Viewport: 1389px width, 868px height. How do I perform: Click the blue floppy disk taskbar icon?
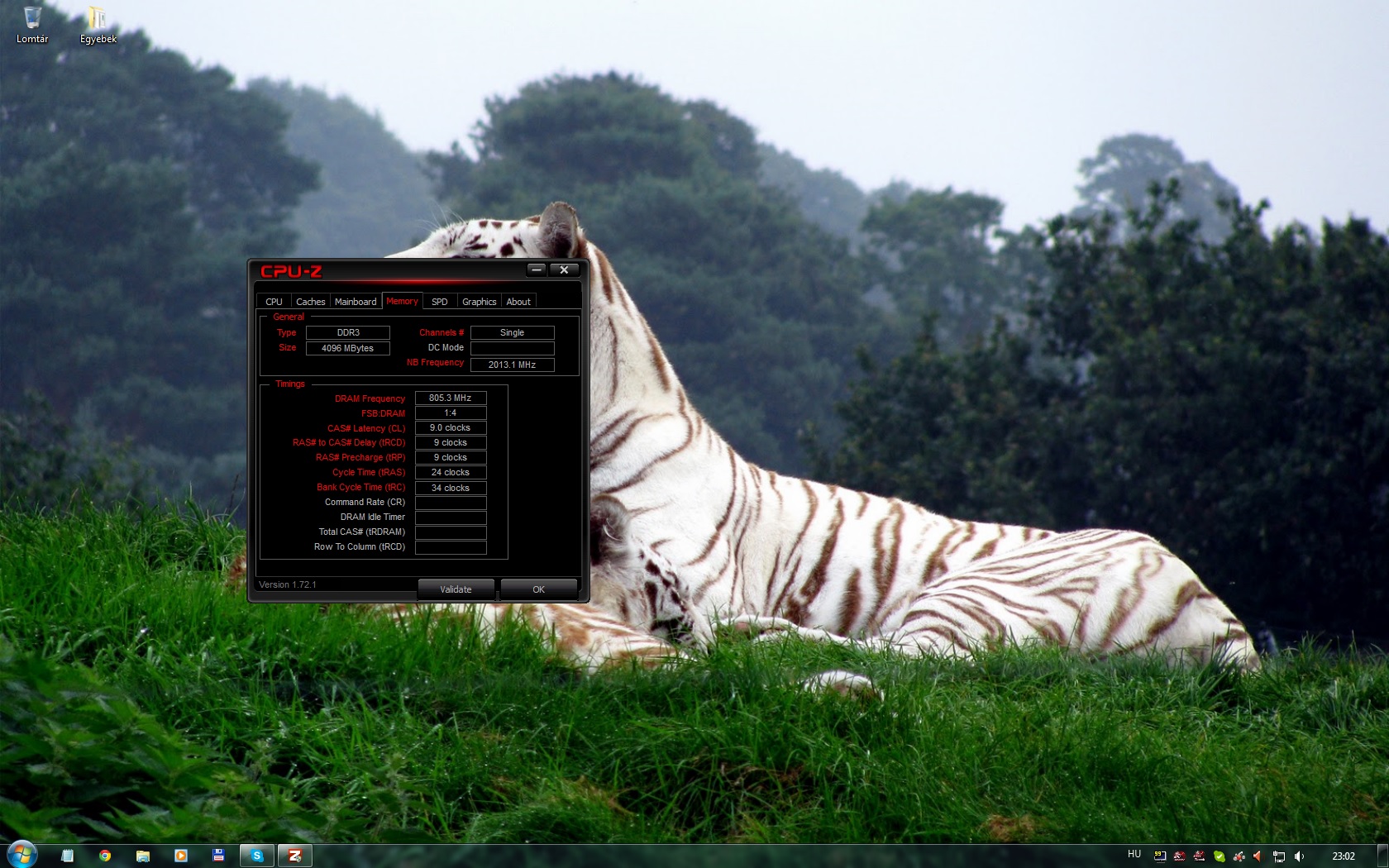click(219, 856)
